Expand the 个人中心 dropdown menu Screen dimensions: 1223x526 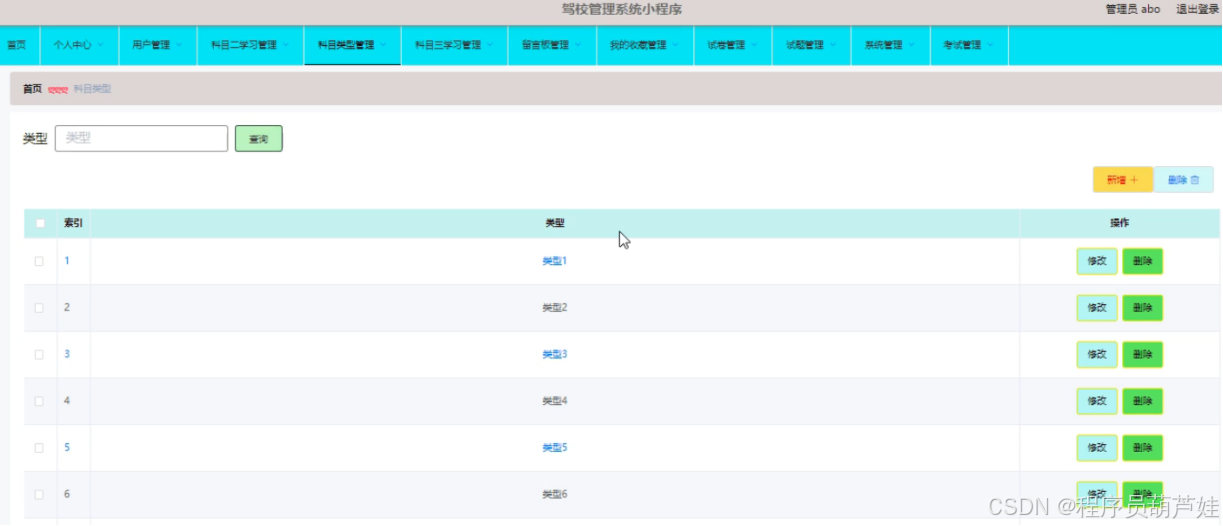[x=78, y=45]
